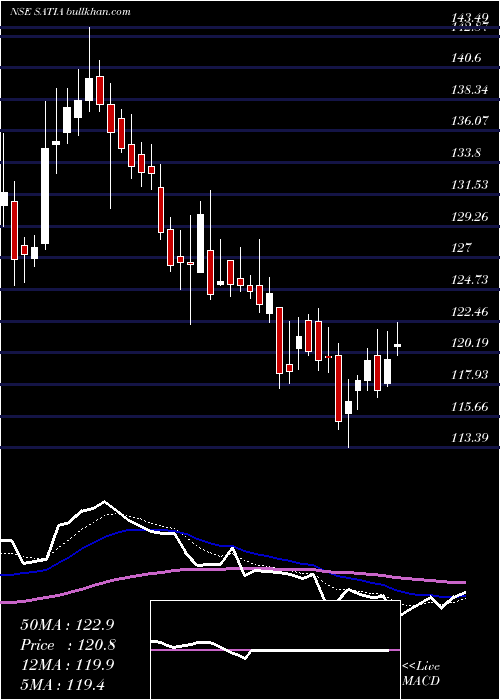
Task: Click the 129.26 price axis label
Action: tap(472, 217)
